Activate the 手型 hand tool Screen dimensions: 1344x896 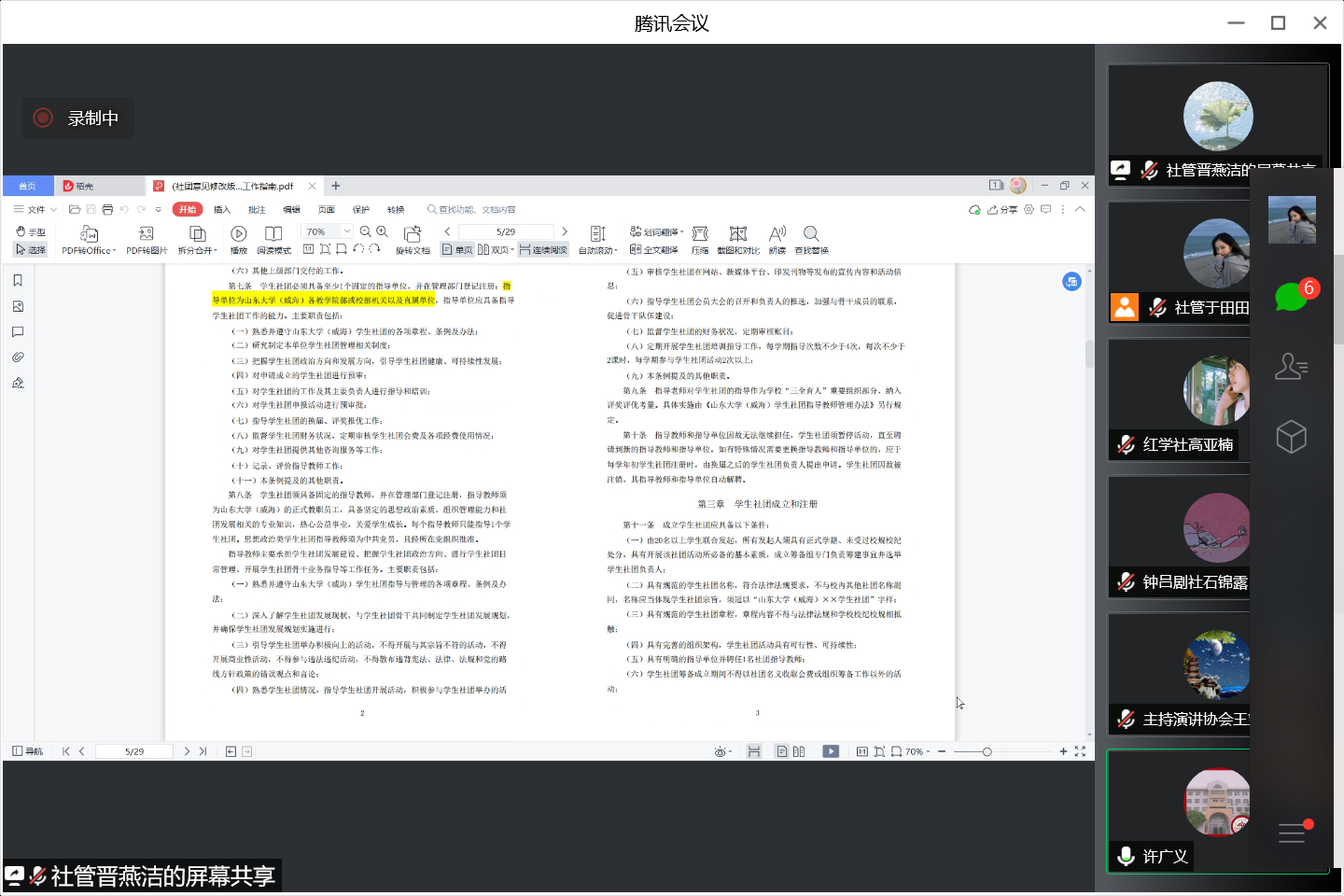(x=31, y=231)
